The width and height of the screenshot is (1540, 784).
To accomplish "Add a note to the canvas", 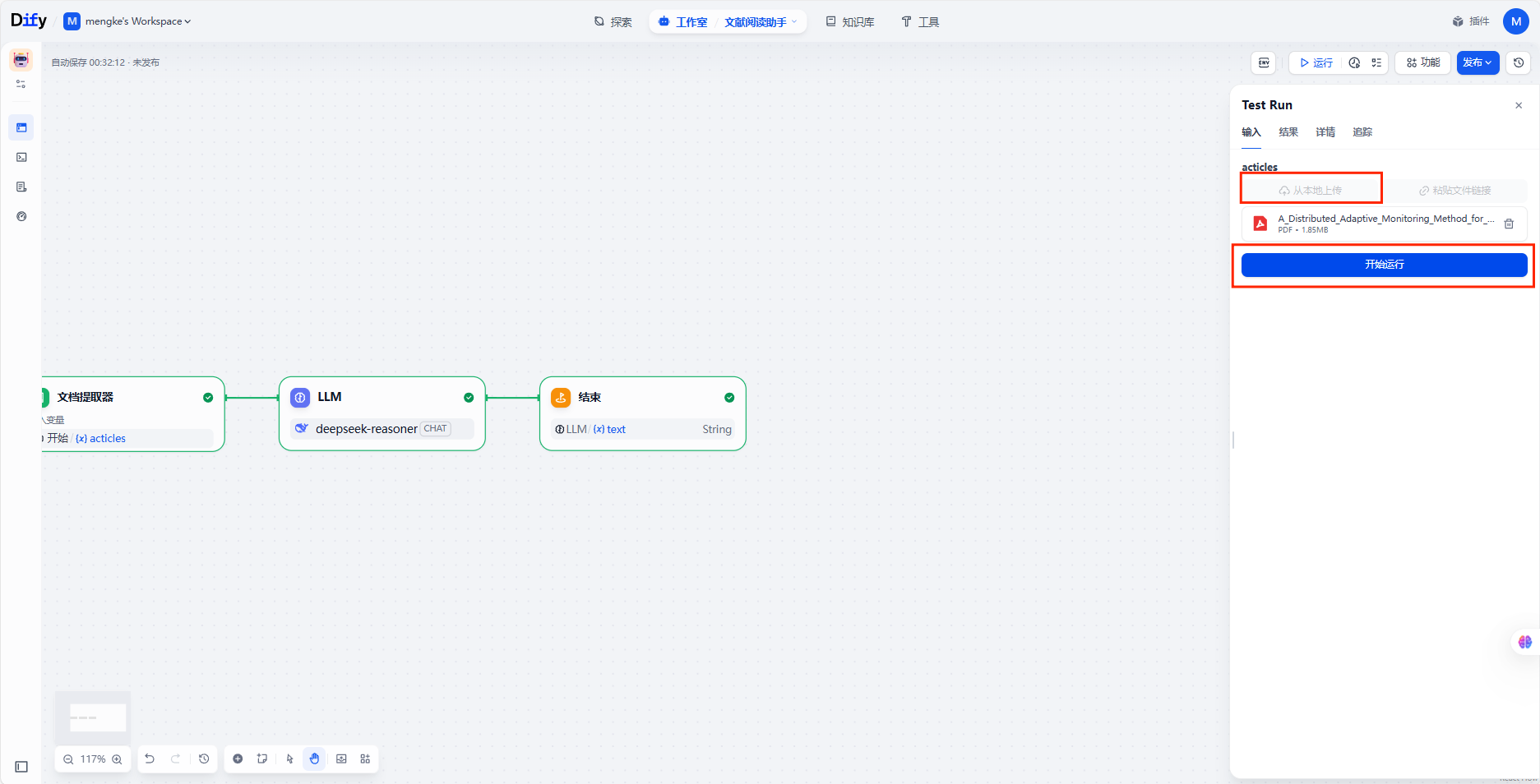I will click(x=262, y=759).
